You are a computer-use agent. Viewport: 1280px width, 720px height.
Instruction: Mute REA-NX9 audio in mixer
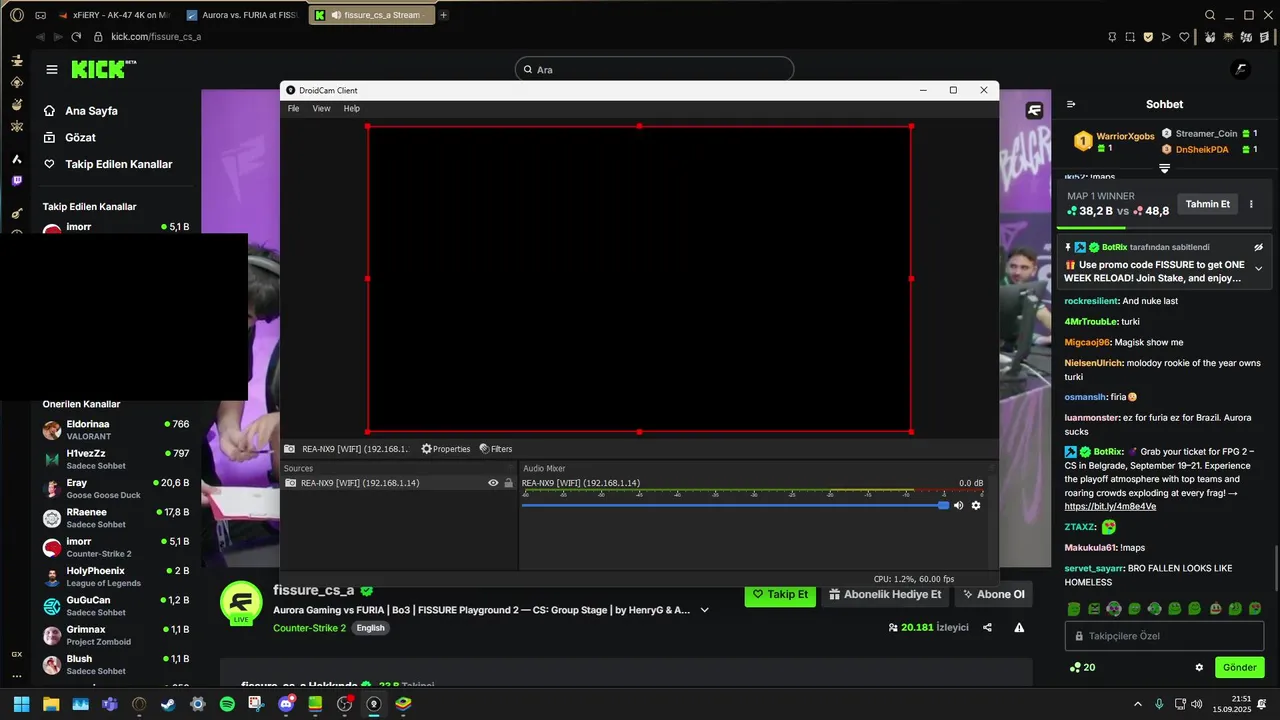958,505
